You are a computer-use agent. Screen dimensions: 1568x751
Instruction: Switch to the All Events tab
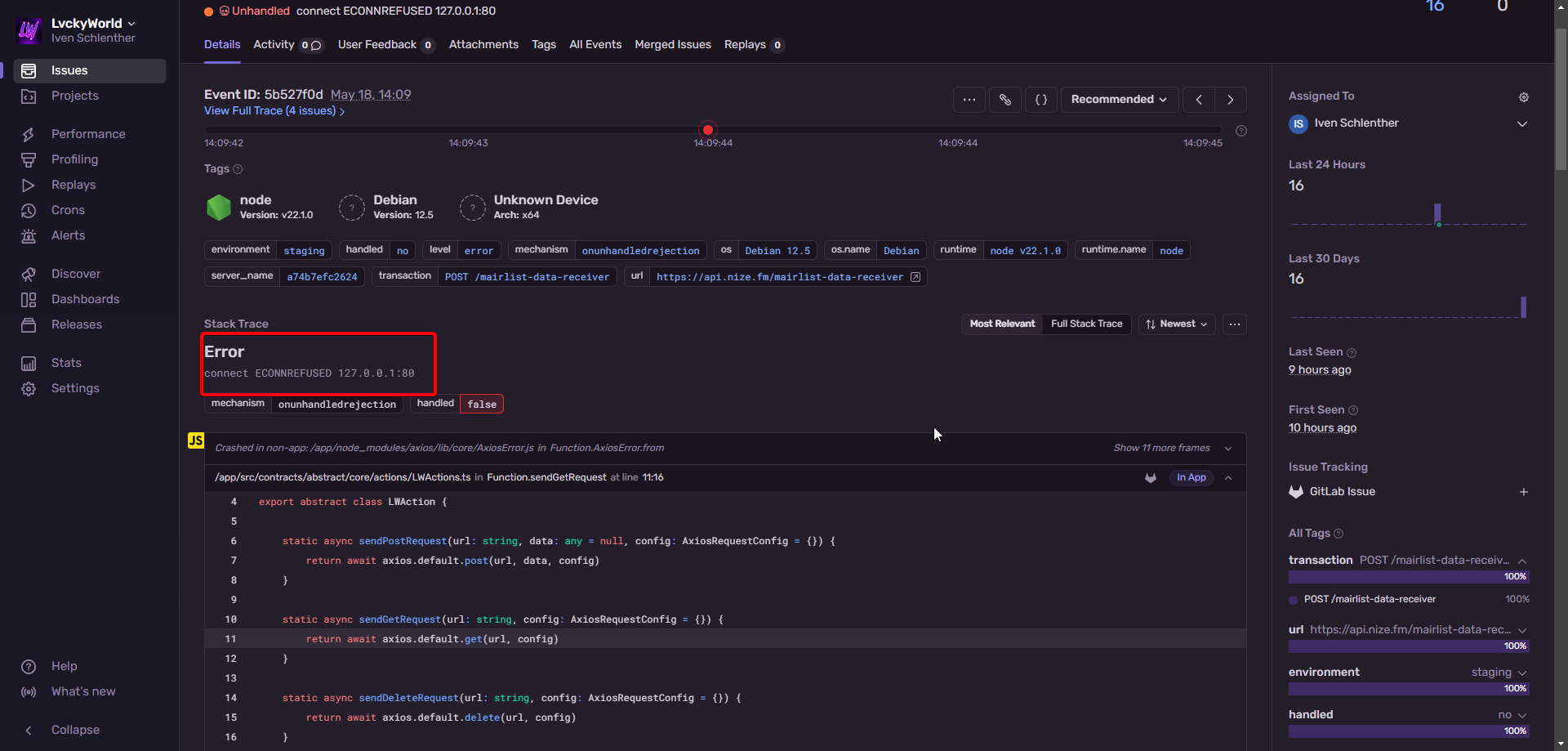click(x=595, y=45)
